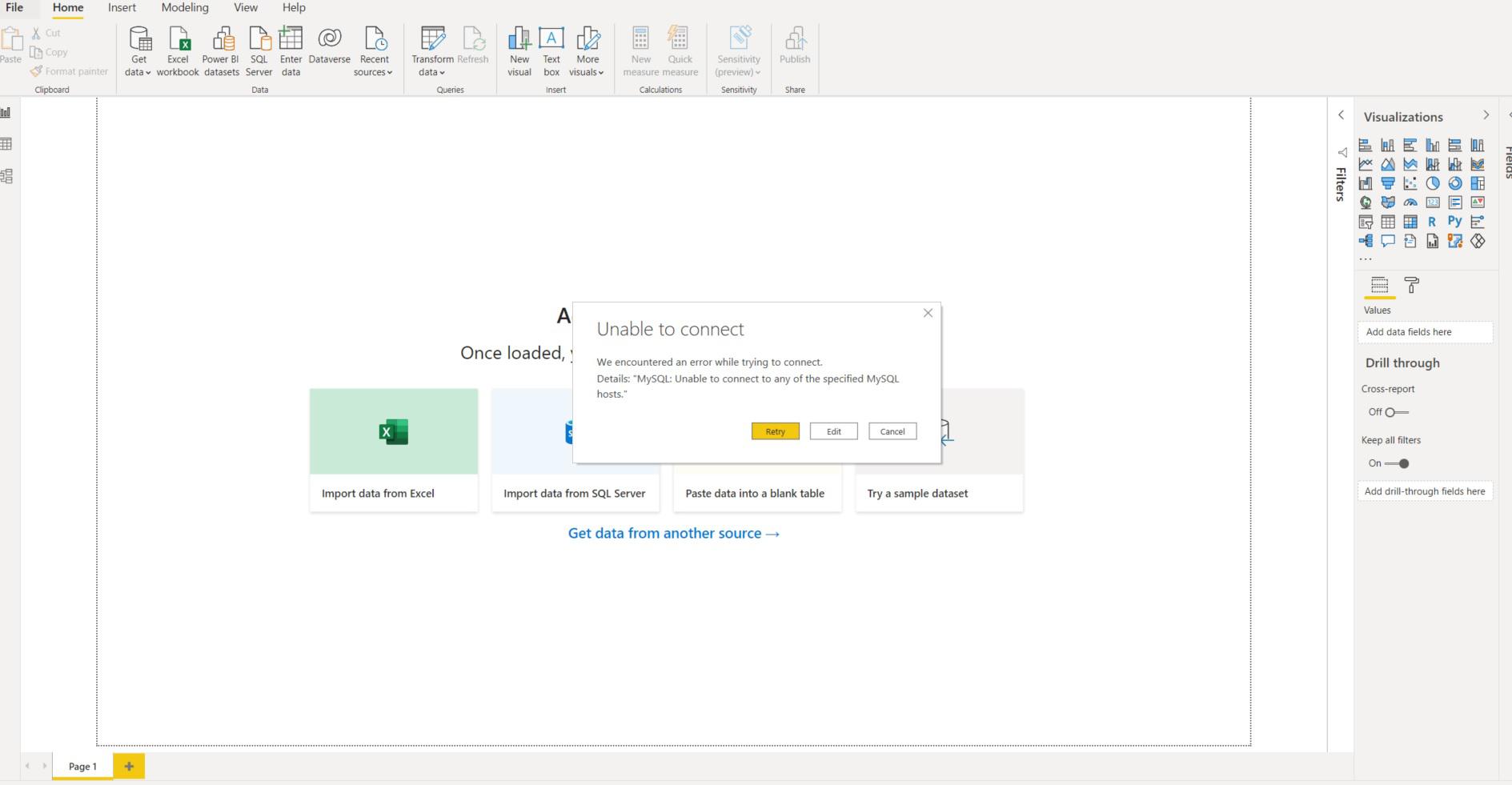1512x785 pixels.
Task: Expand the Filters pane
Action: (x=1342, y=115)
